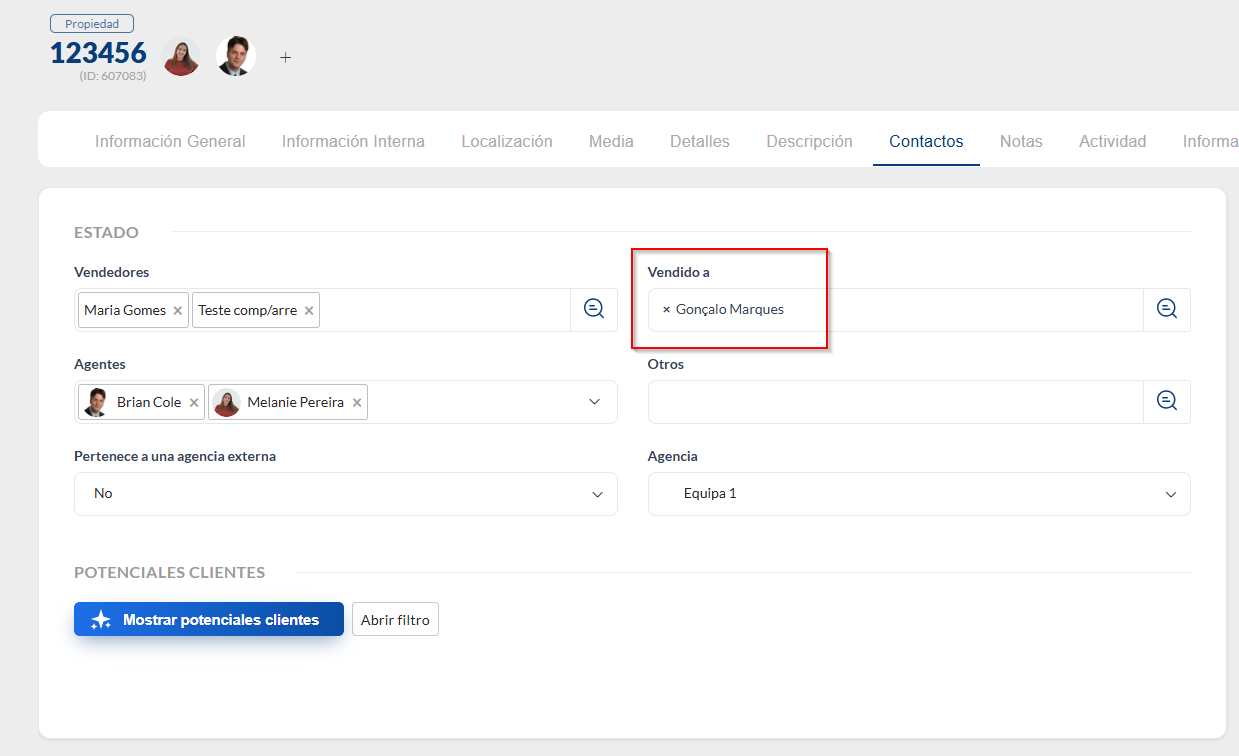Remove Gonçalo Marques from Vendido a
The width and height of the screenshot is (1239, 756).
tap(667, 310)
